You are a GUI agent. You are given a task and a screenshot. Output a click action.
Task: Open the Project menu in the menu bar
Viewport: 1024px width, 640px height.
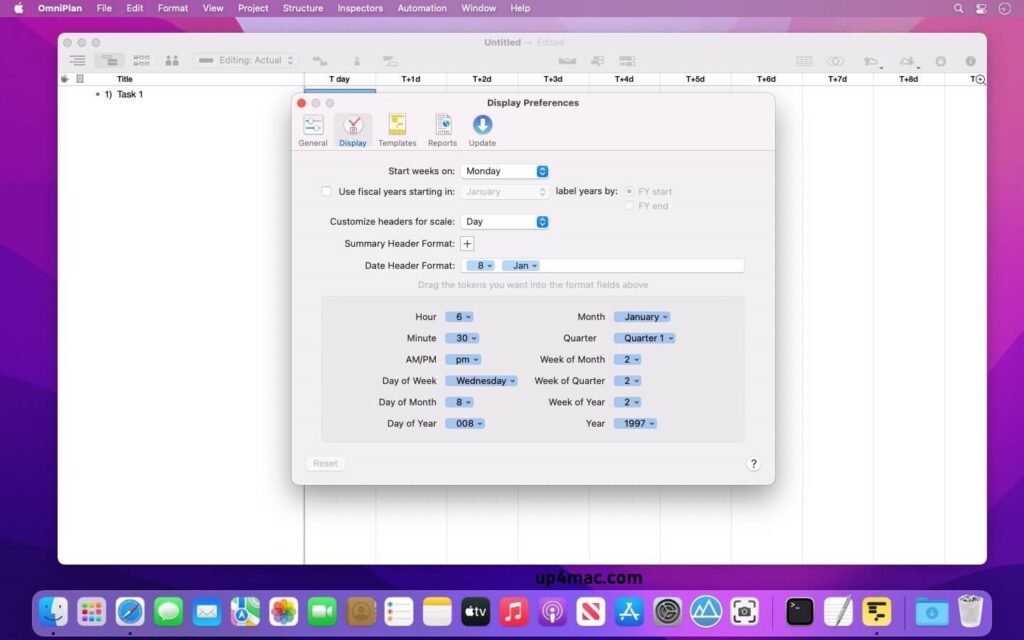pos(253,8)
